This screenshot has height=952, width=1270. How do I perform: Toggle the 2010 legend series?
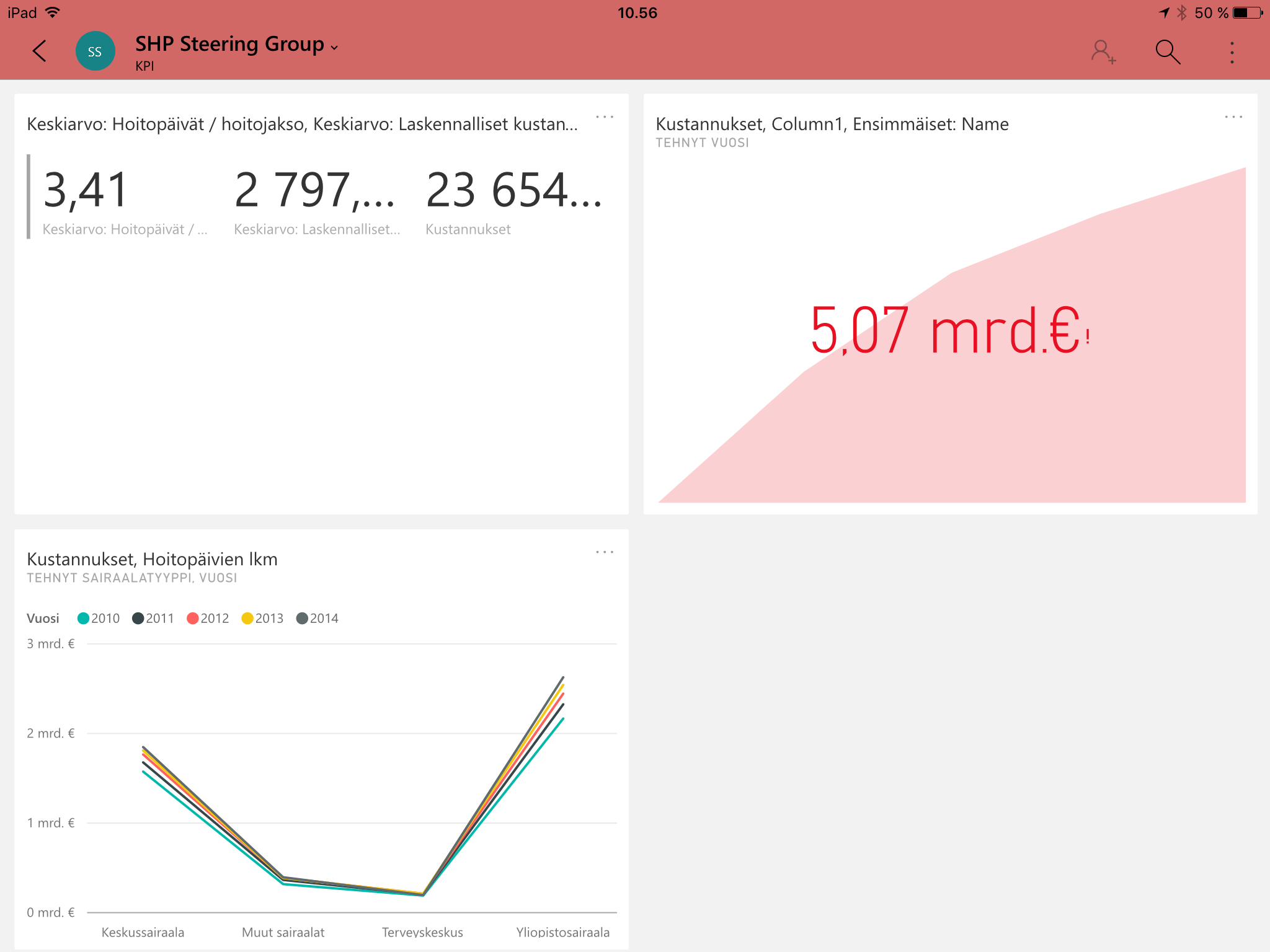click(x=99, y=618)
